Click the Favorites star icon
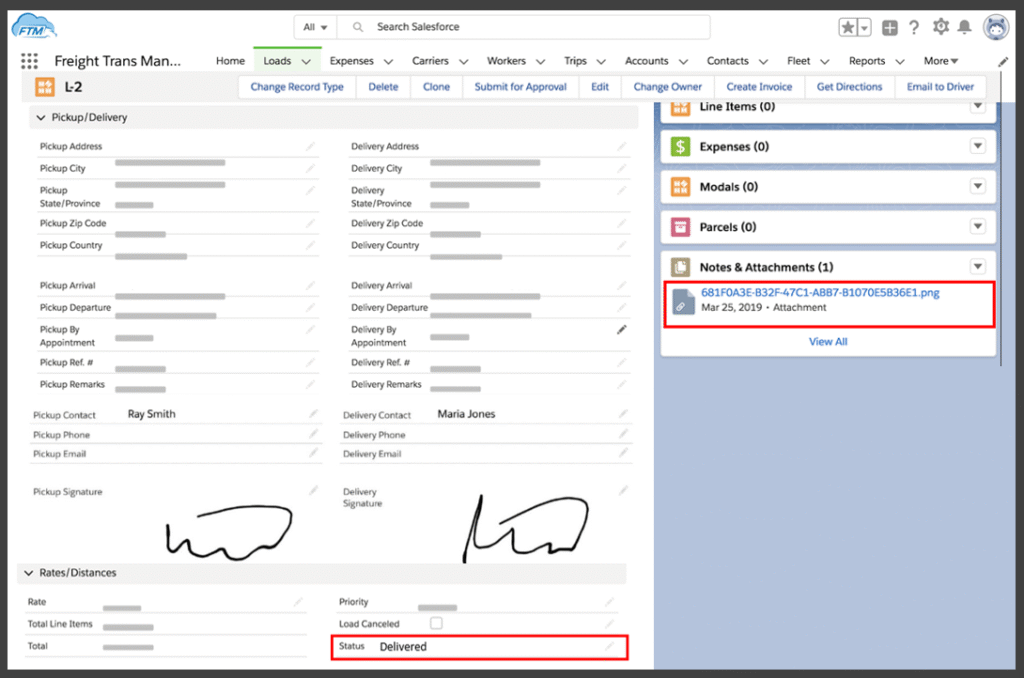Screen dimensions: 1024x678 [848, 28]
